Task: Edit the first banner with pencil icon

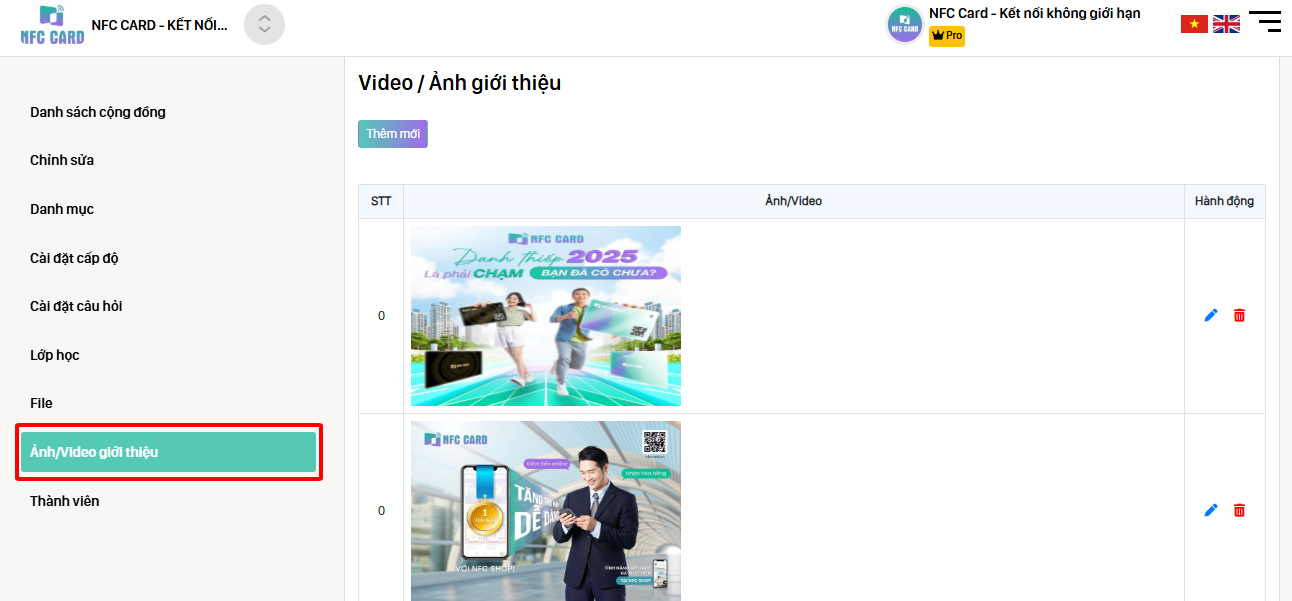Action: (1211, 315)
